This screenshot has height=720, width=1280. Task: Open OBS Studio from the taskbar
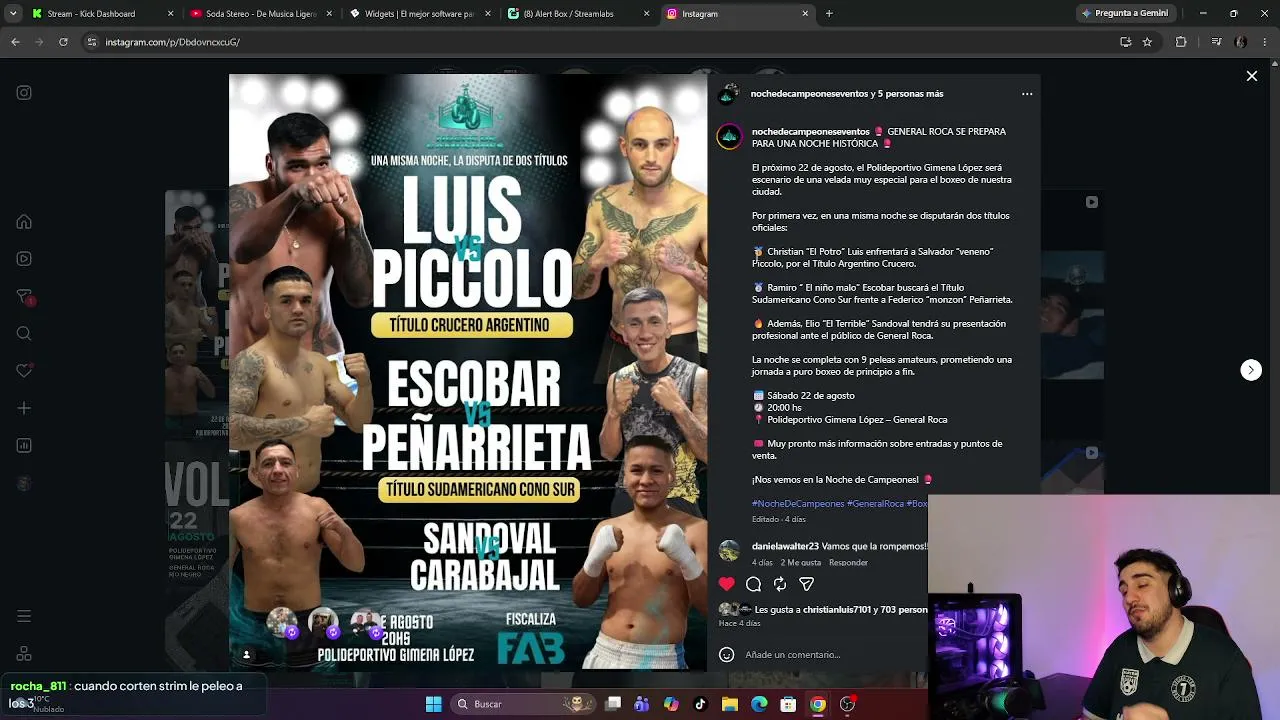tap(847, 704)
